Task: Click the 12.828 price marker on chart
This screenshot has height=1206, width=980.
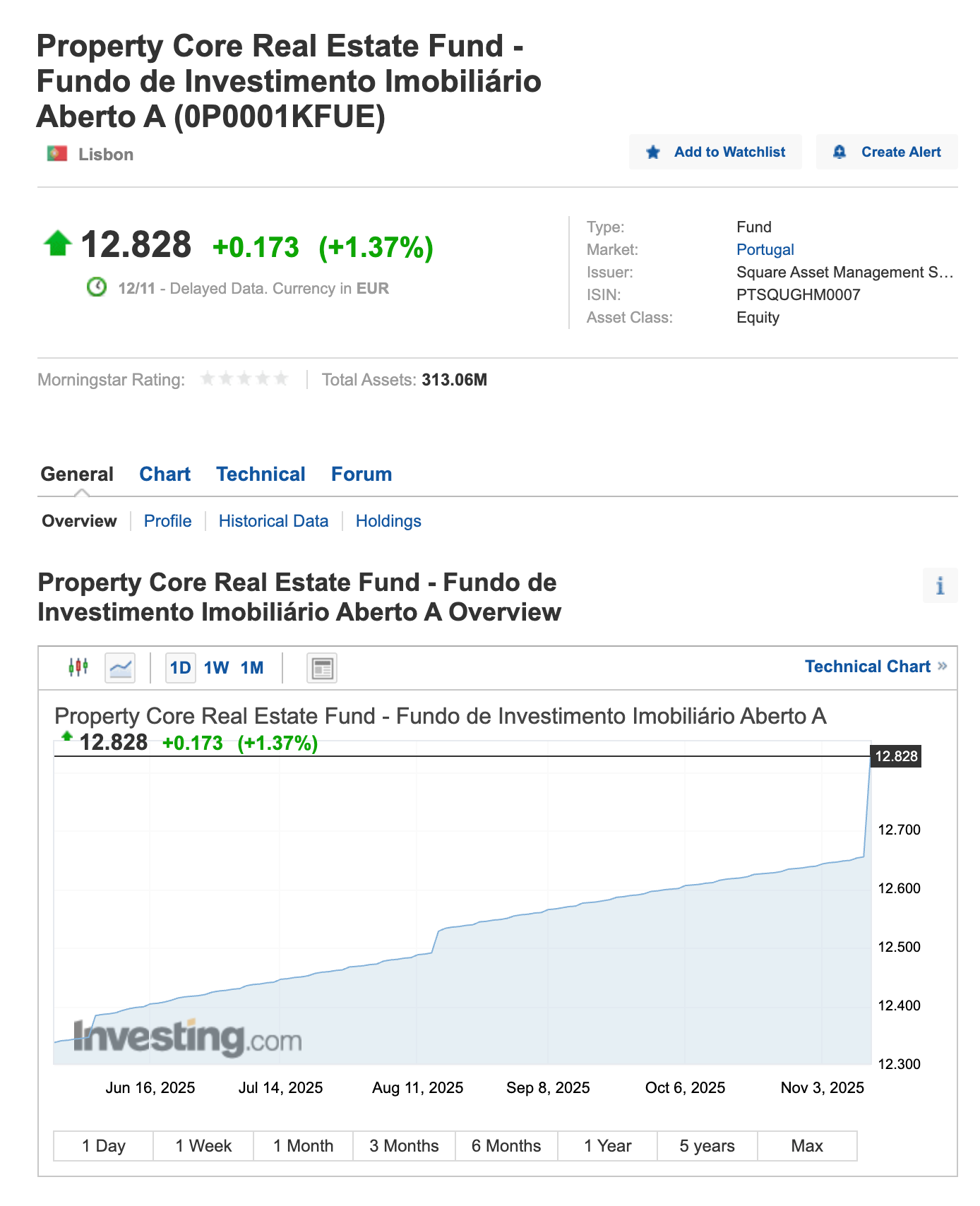Action: coord(896,756)
